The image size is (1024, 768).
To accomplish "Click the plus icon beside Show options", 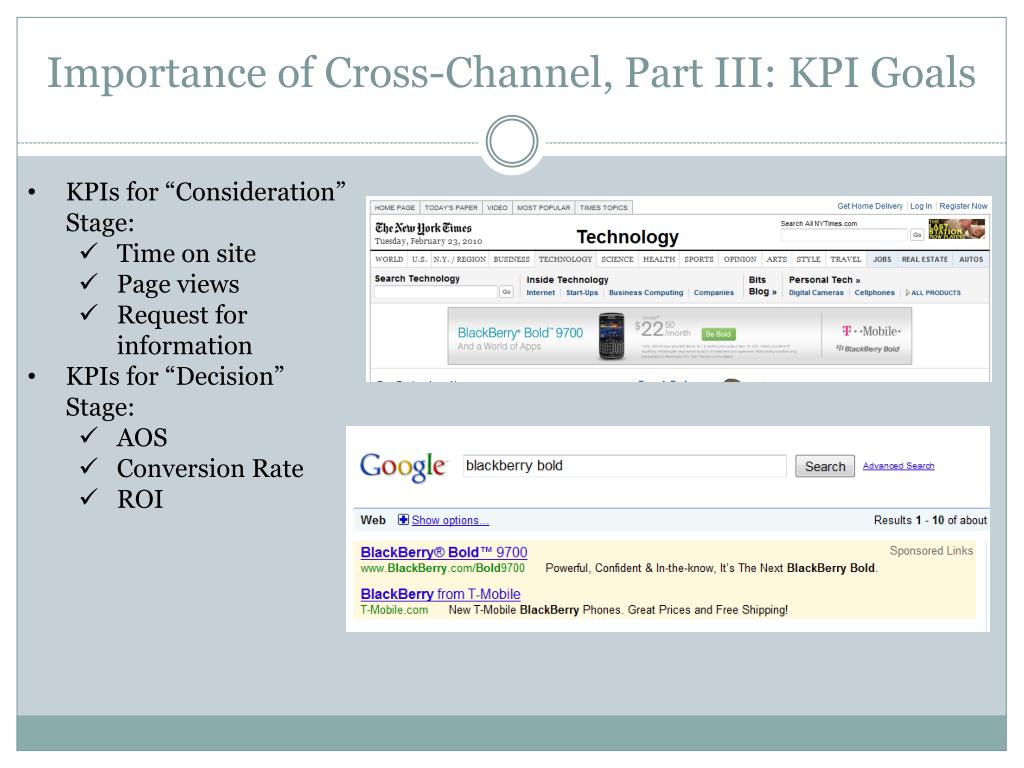I will point(403,520).
